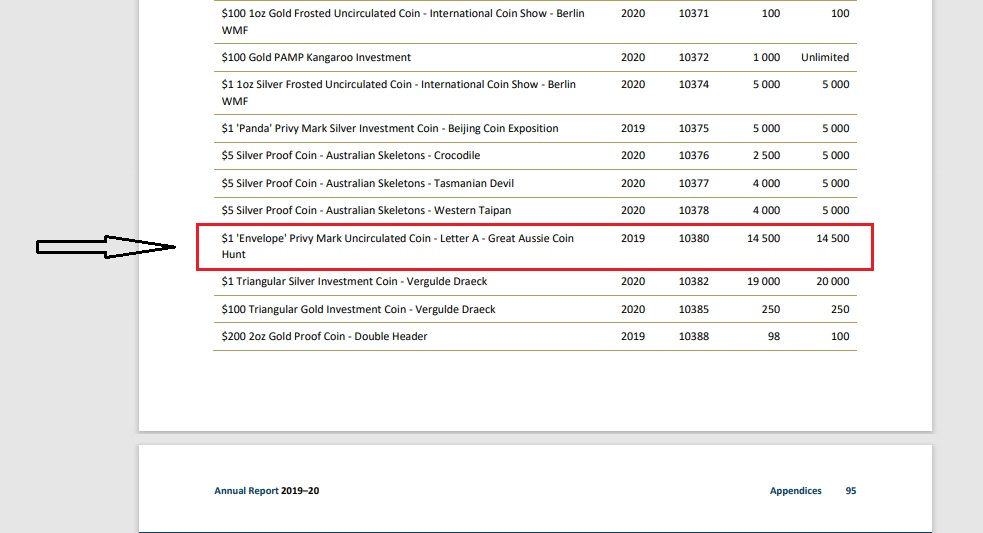Viewport: 983px width, 533px height.
Task: Click product code 10382
Action: (x=694, y=282)
